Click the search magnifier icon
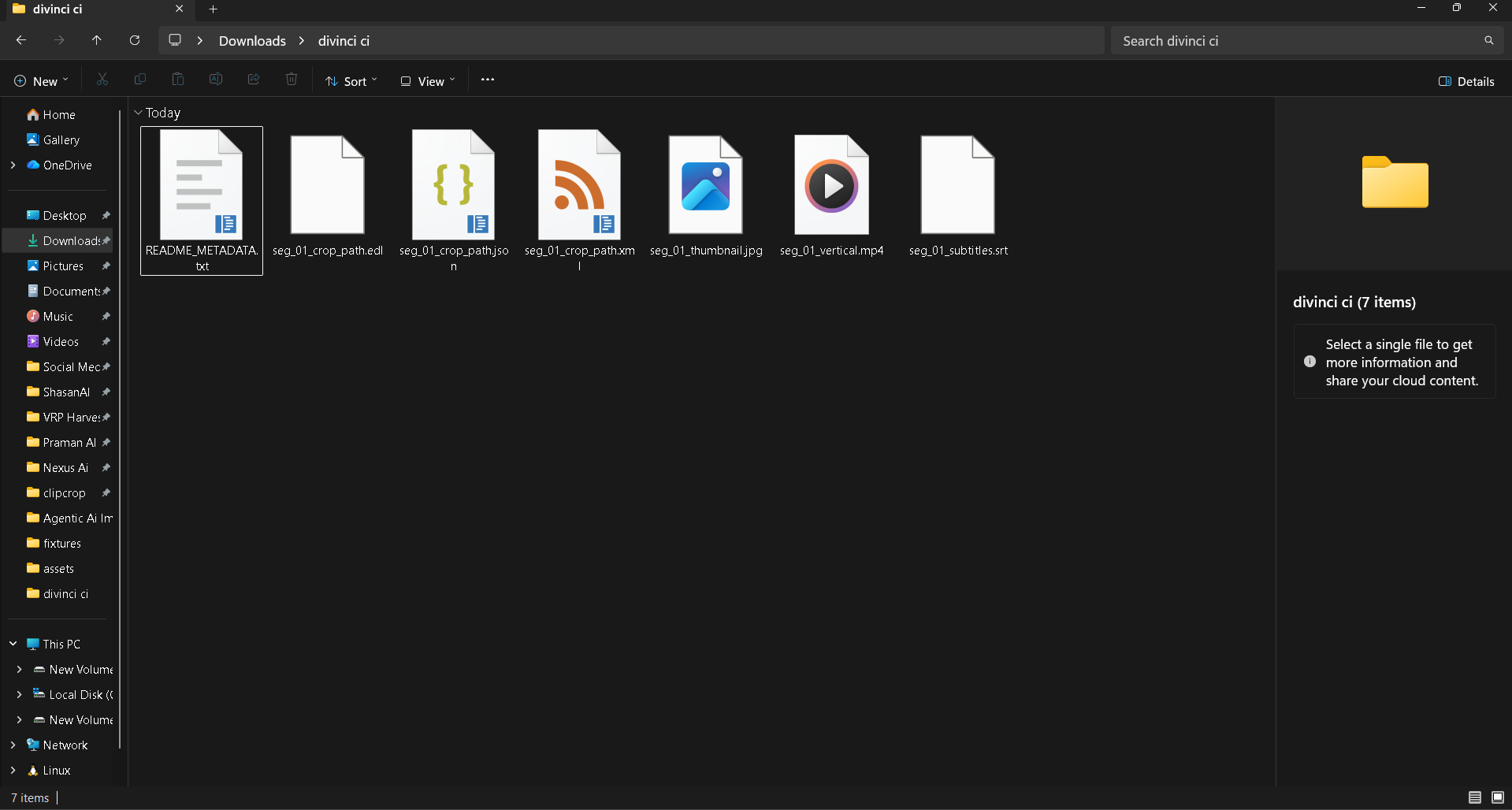This screenshot has width=1512, height=810. pos(1488,40)
